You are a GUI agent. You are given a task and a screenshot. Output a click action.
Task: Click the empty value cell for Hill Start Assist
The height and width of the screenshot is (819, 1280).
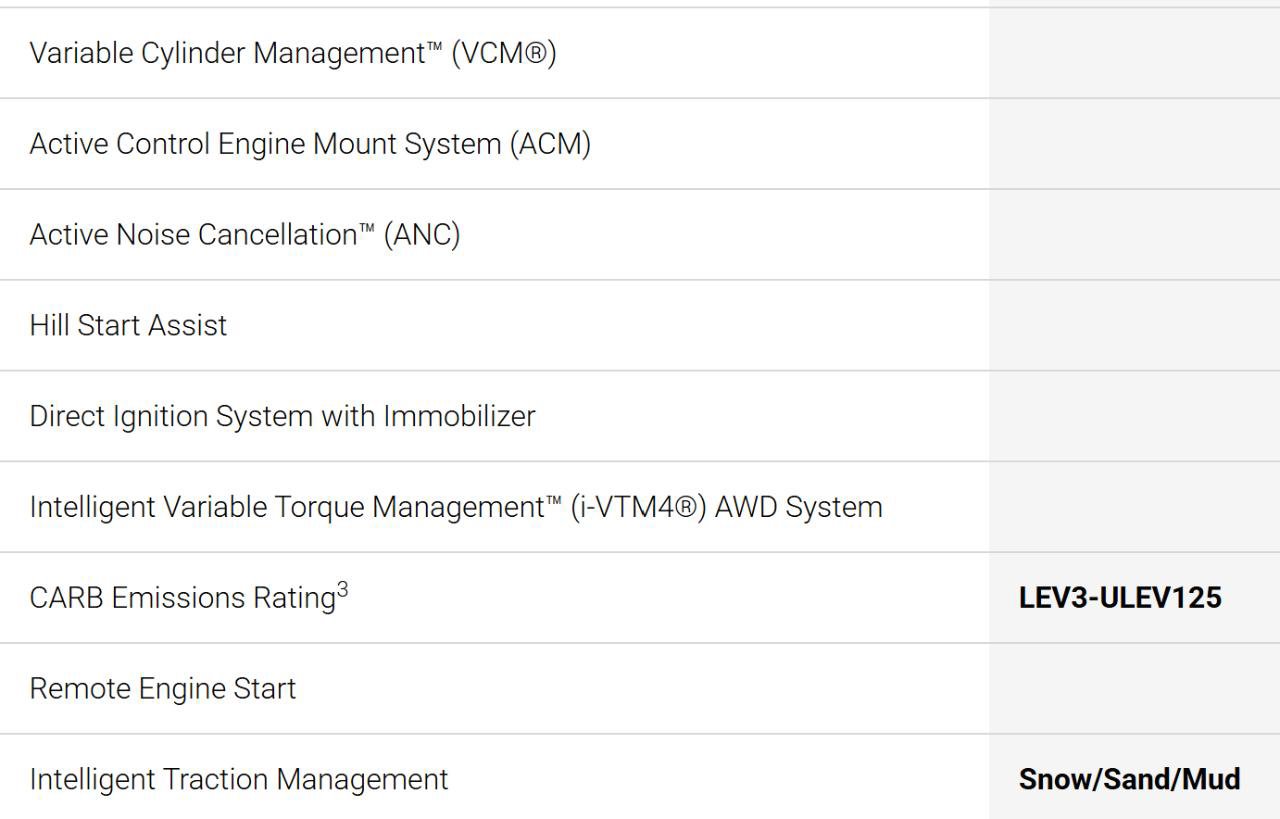pos(1135,325)
